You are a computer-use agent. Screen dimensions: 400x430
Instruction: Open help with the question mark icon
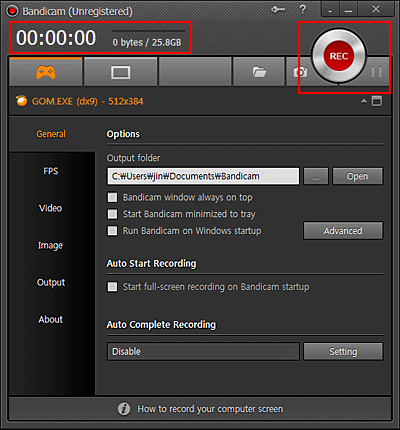click(302, 9)
